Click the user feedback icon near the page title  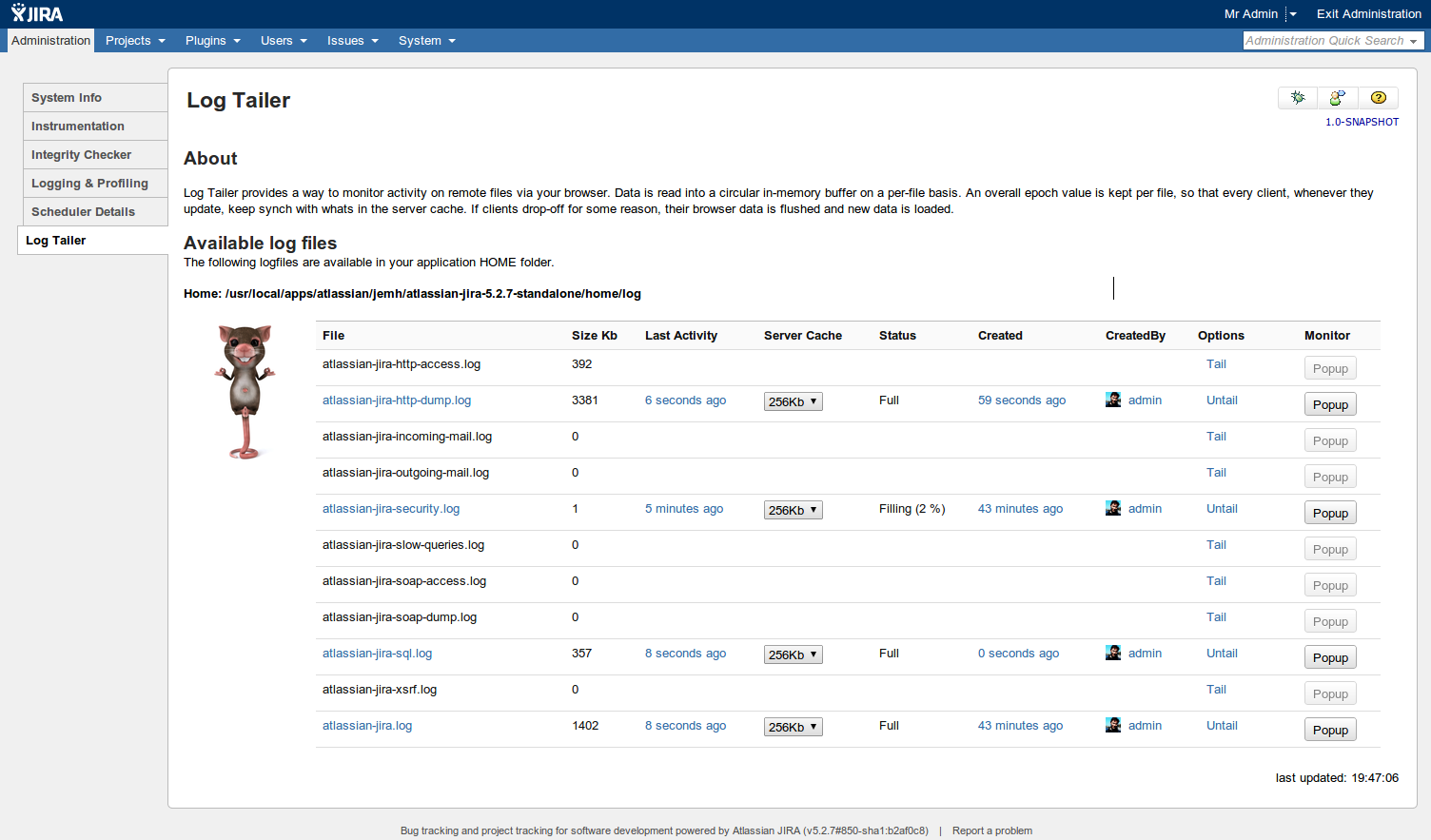tap(1338, 97)
